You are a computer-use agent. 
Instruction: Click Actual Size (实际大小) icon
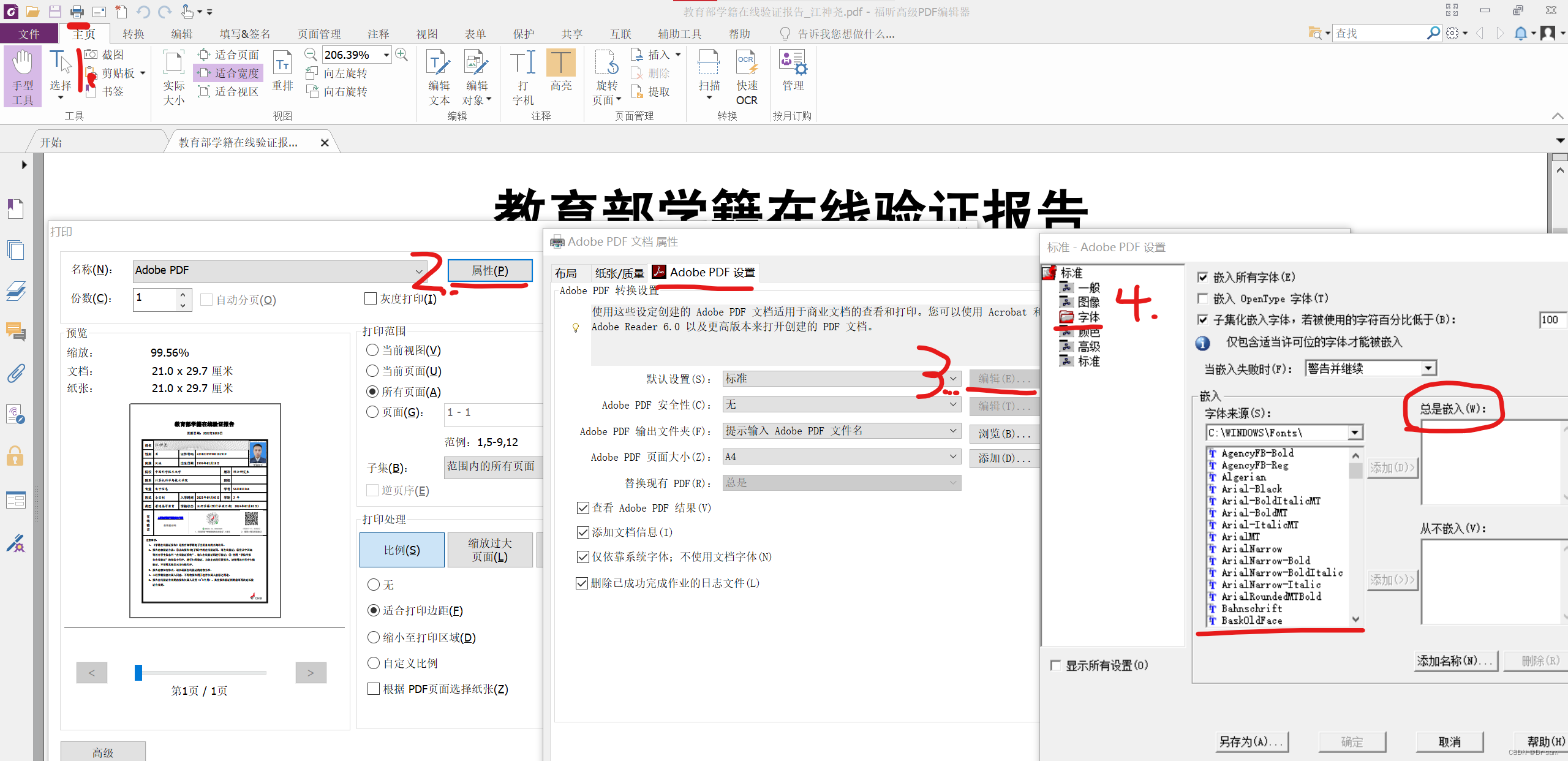(174, 77)
